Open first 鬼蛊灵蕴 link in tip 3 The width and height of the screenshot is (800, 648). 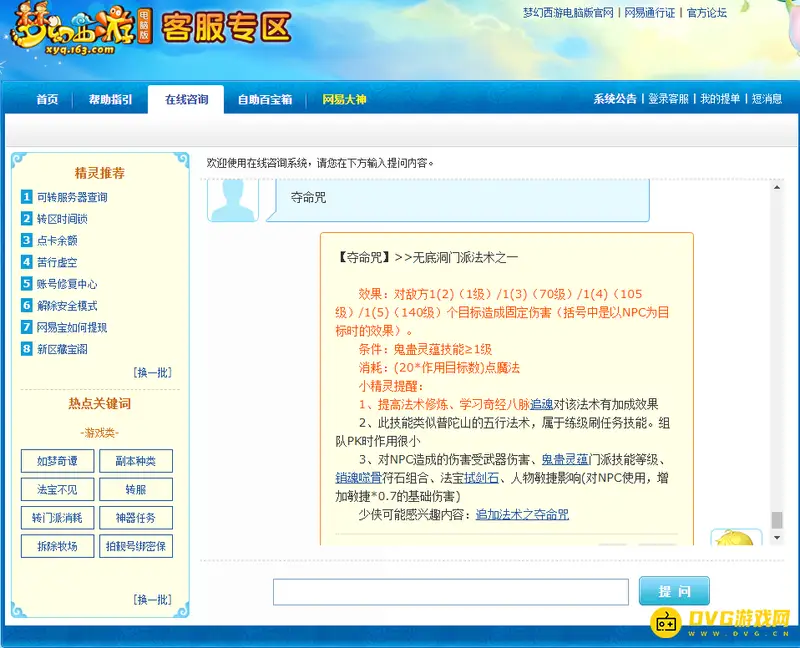coord(565,460)
